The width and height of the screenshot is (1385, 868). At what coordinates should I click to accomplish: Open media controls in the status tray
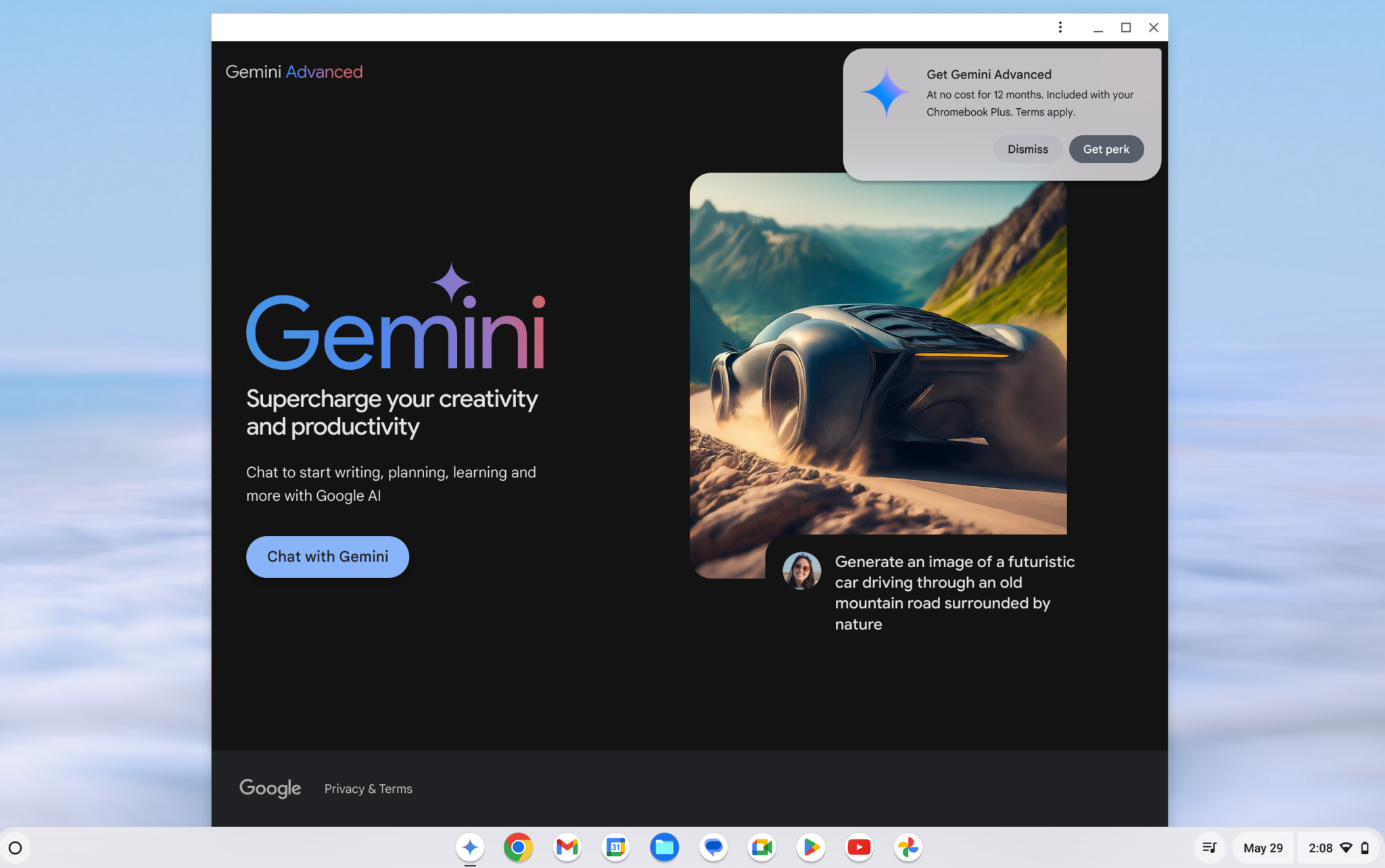coord(1210,847)
